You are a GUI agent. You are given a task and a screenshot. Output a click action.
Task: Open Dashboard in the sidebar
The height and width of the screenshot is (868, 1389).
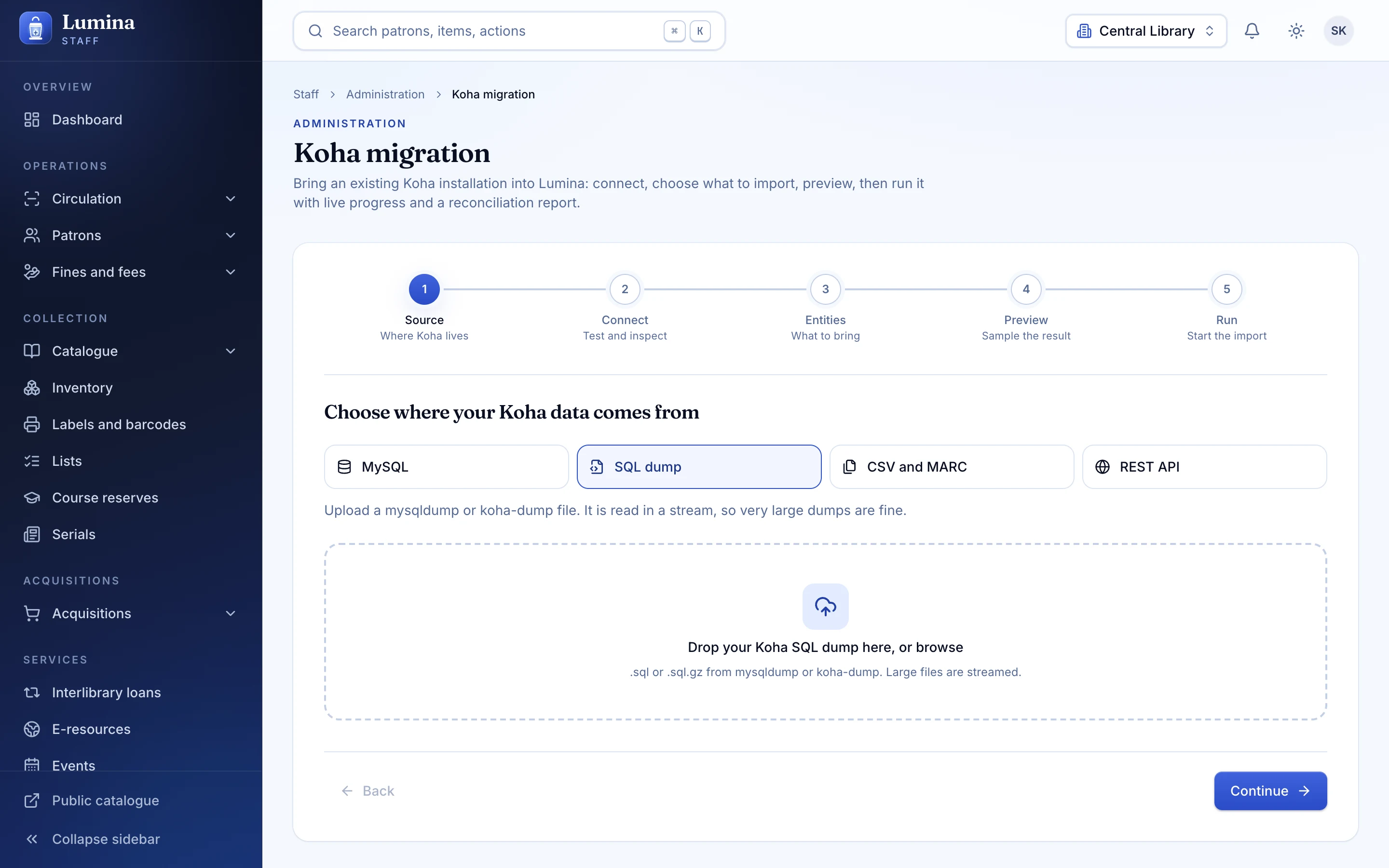pos(131,120)
